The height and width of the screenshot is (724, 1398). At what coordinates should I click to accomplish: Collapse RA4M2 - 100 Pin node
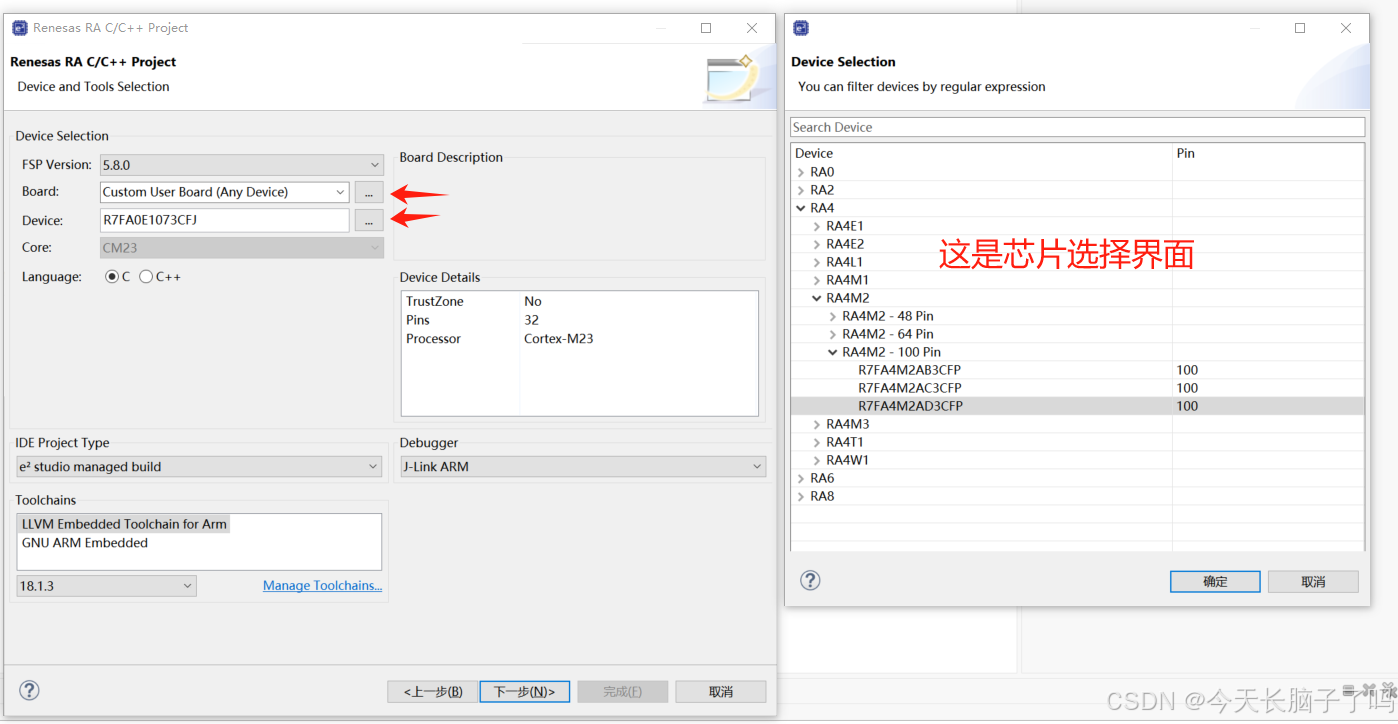(x=833, y=352)
